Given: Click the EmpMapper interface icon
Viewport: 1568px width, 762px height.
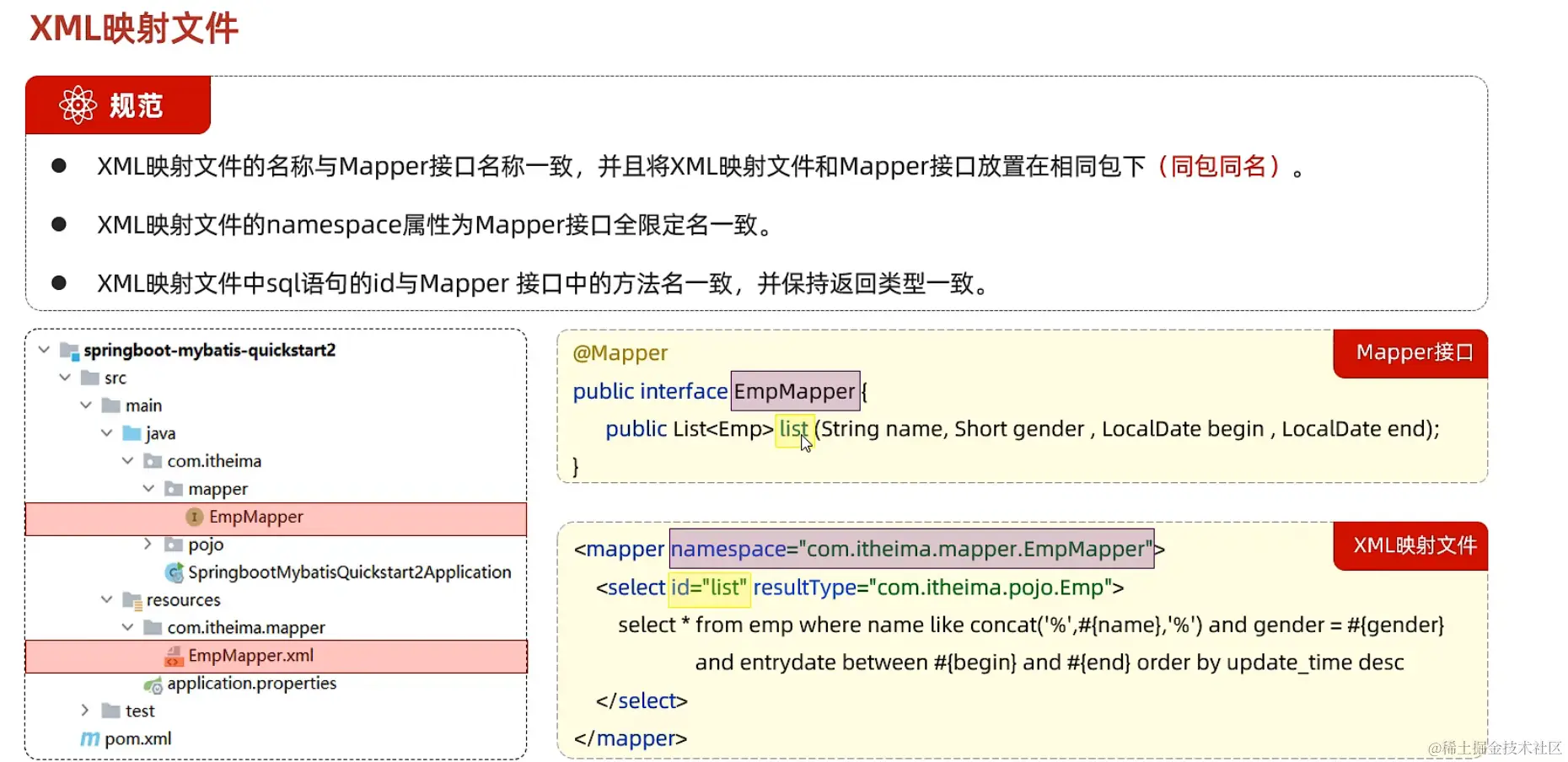Looking at the screenshot, I should coord(194,517).
